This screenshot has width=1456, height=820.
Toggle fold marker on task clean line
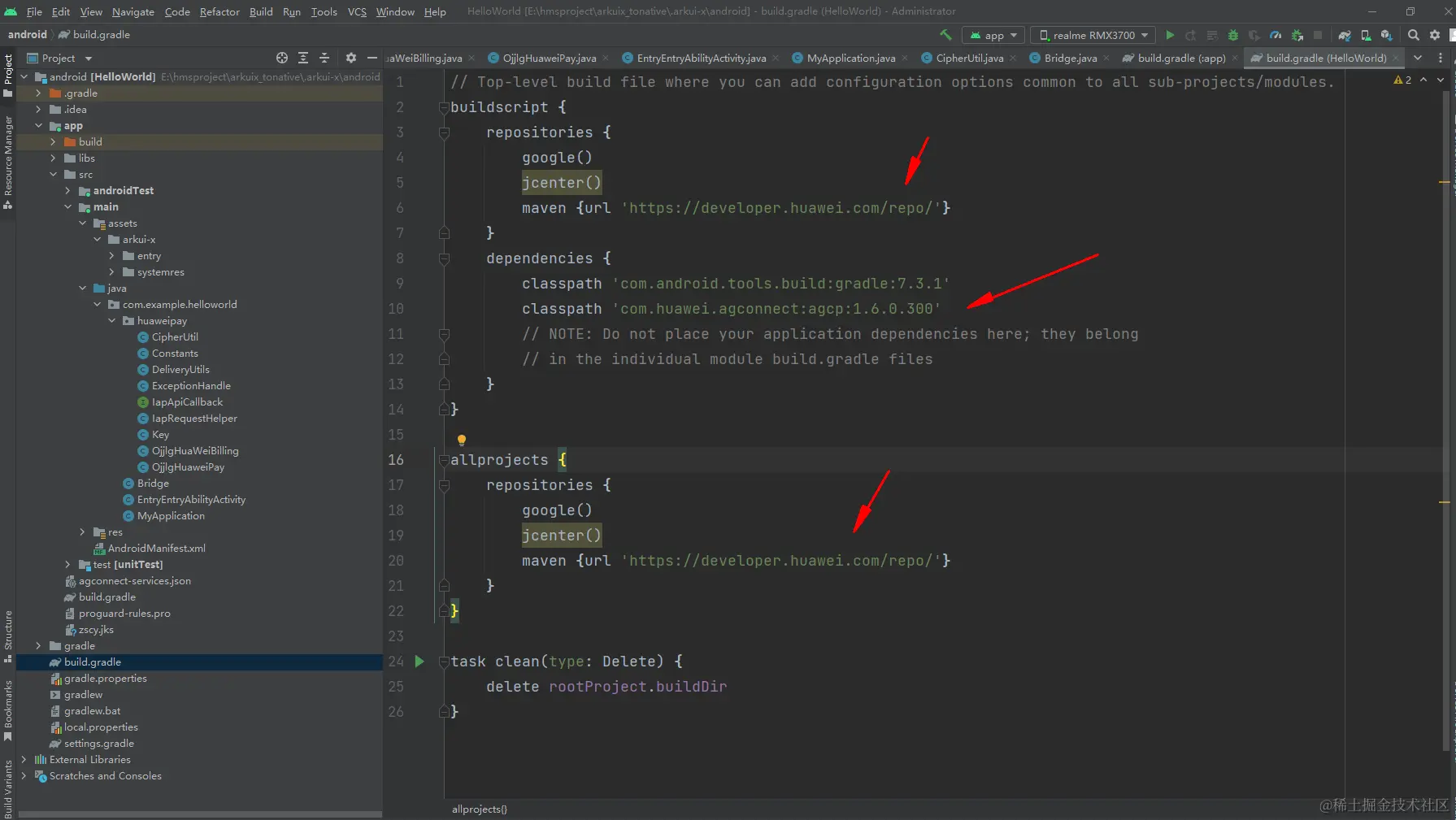pos(444,662)
